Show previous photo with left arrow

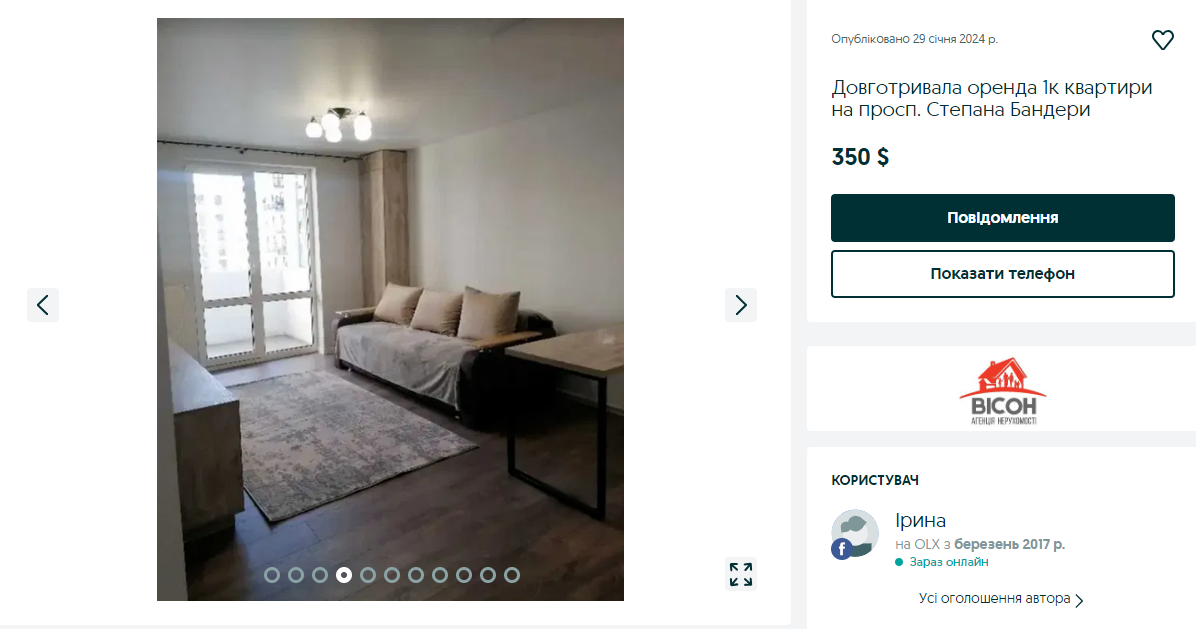pos(43,305)
